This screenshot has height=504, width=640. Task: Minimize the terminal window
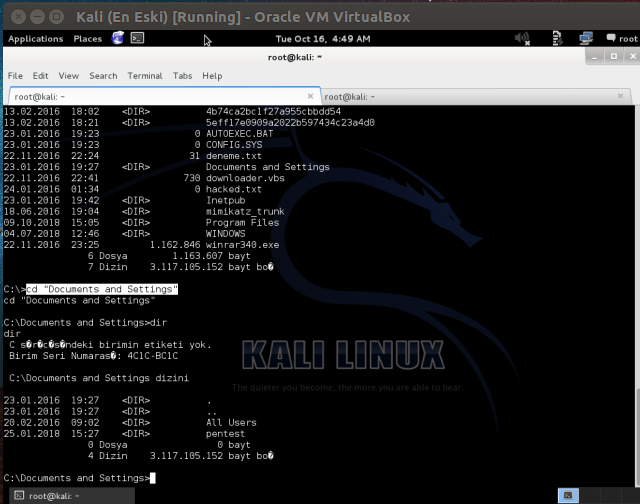(595, 57)
